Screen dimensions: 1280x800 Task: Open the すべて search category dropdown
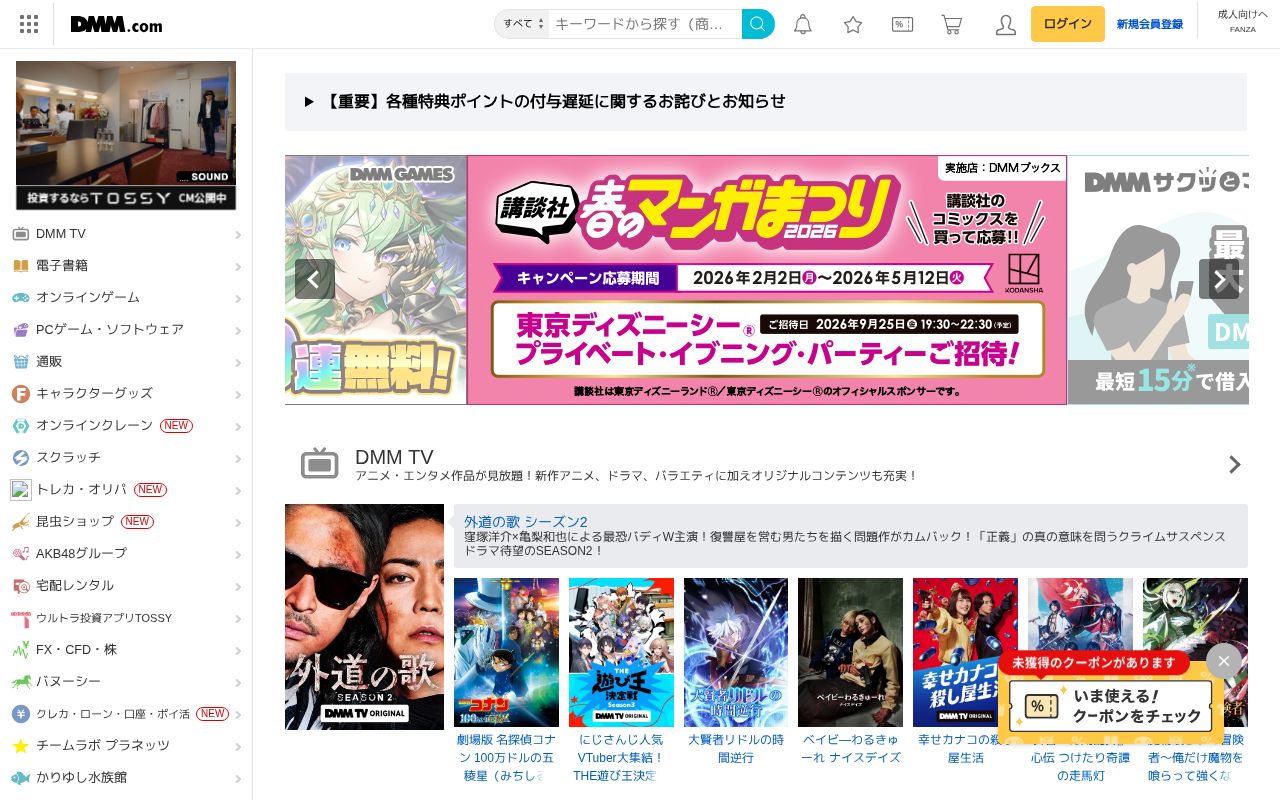(521, 23)
